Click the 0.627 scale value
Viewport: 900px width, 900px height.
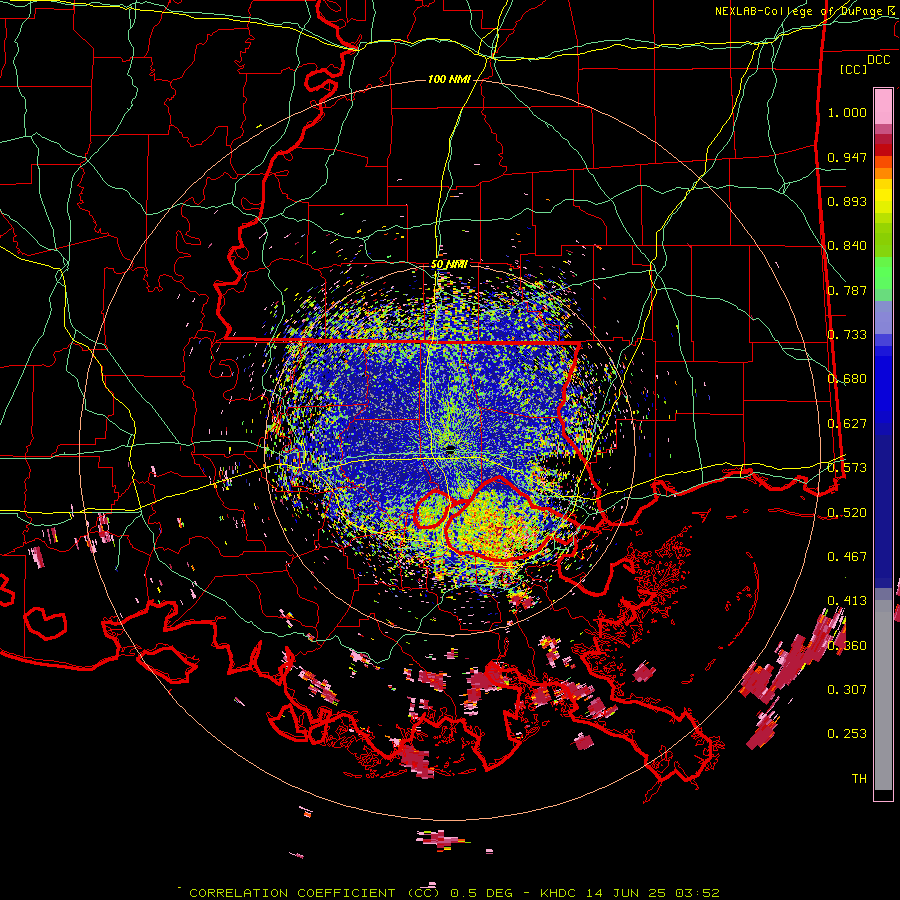[847, 424]
